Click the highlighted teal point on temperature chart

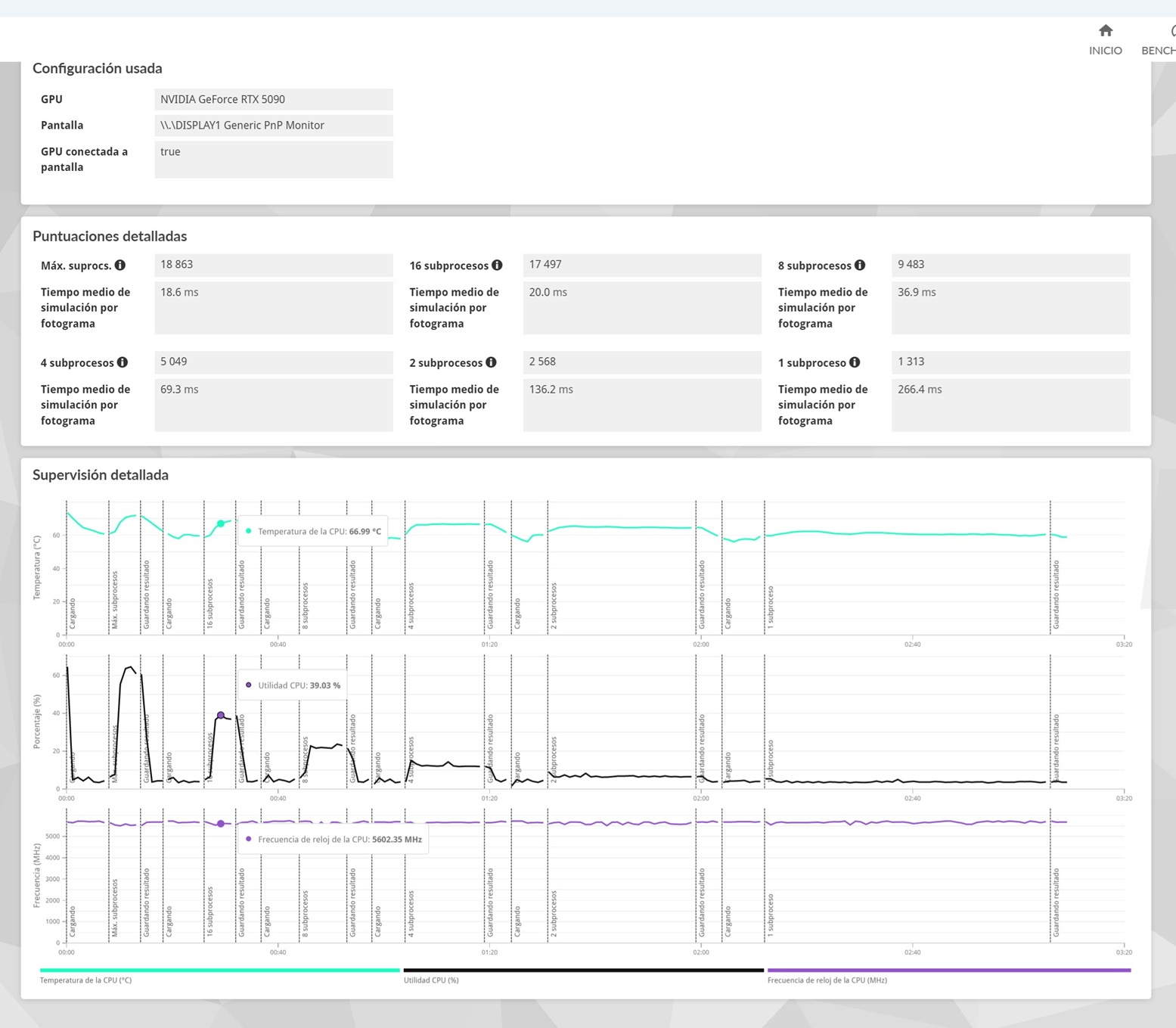point(221,523)
